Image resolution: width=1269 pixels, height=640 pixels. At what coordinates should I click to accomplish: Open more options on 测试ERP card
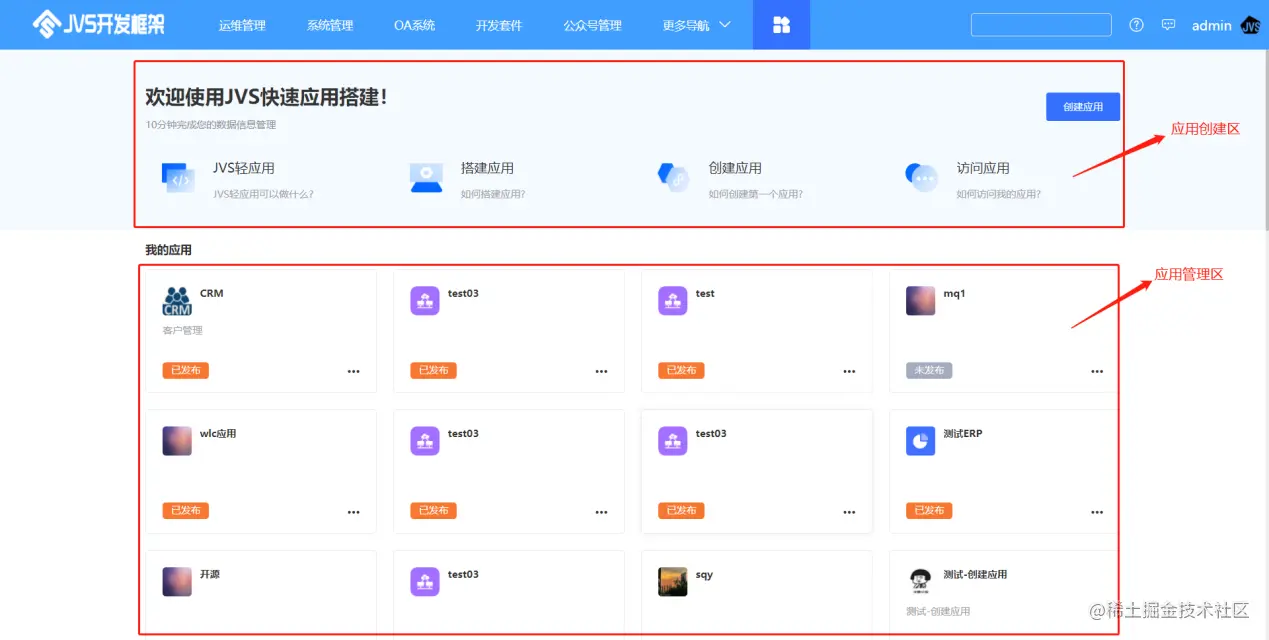coord(1097,511)
